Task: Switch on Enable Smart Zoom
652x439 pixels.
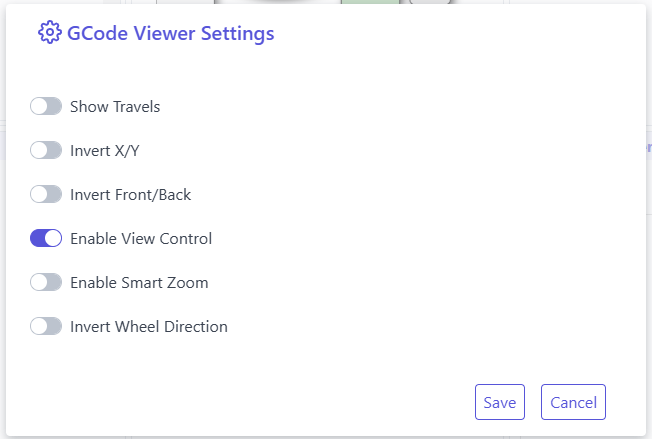Action: coord(46,282)
